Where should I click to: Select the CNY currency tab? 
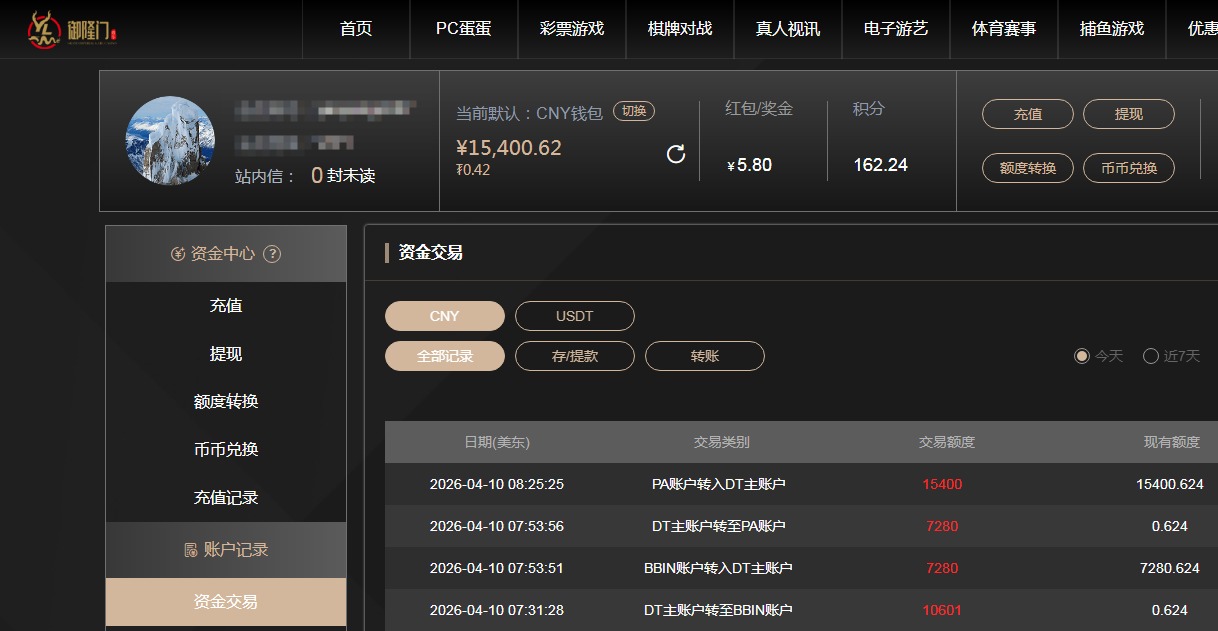(x=444, y=316)
